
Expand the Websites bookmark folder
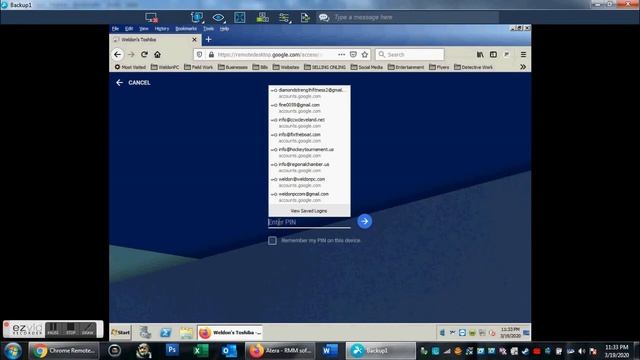pyautogui.click(x=286, y=67)
